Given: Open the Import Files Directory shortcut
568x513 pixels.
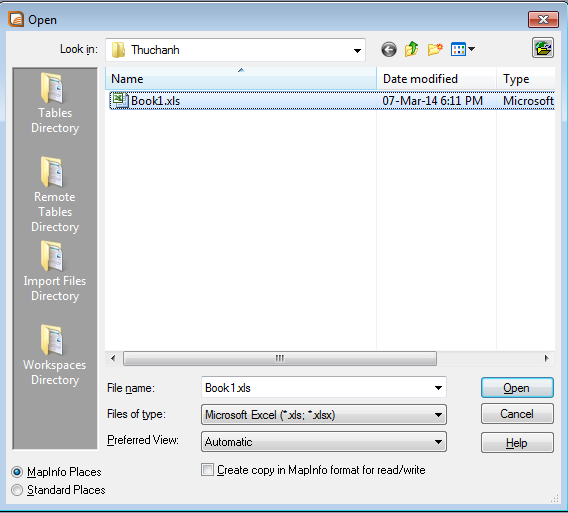Looking at the screenshot, I should [x=55, y=271].
